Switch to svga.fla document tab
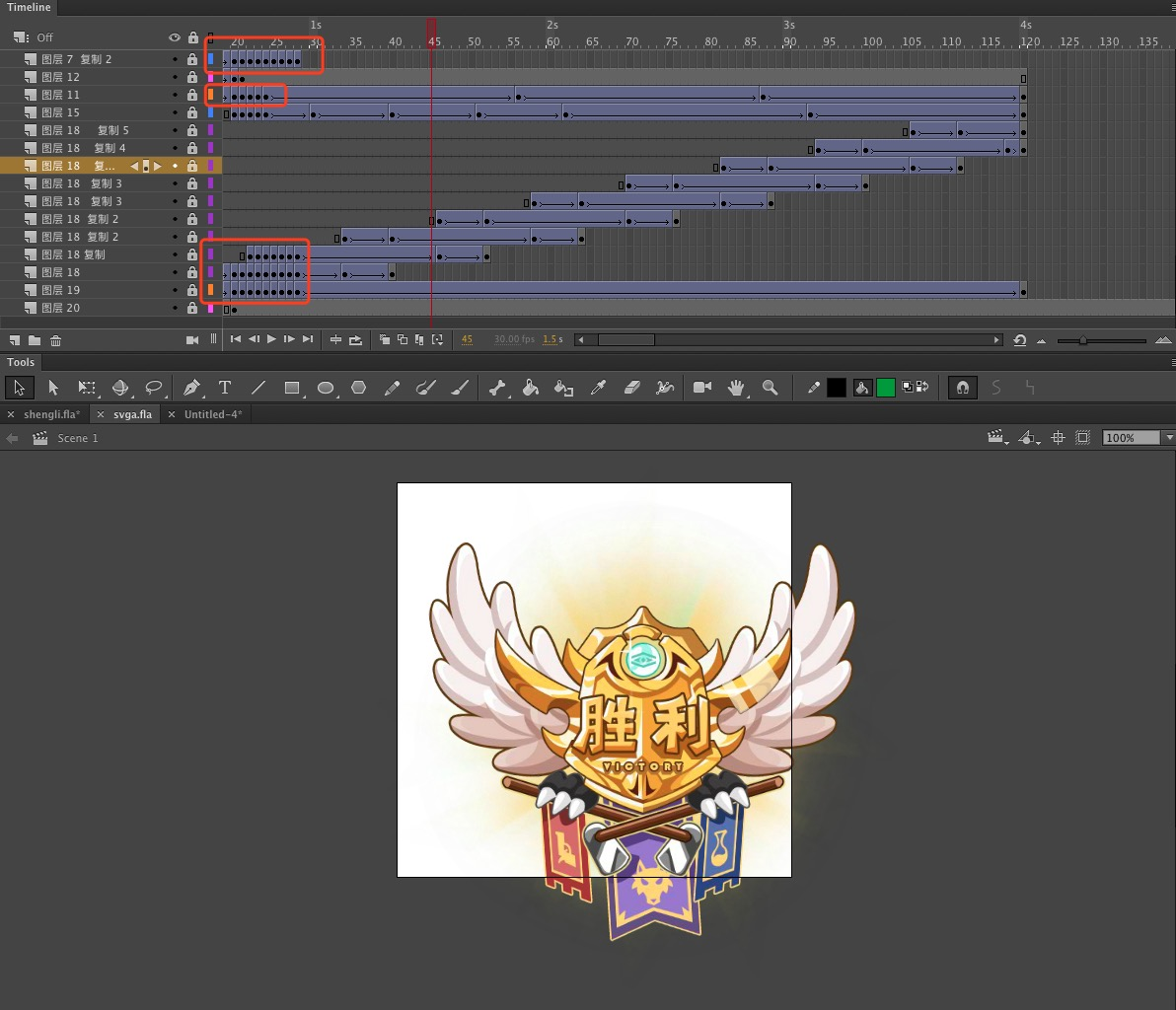Viewport: 1176px width, 1010px height. click(x=132, y=414)
